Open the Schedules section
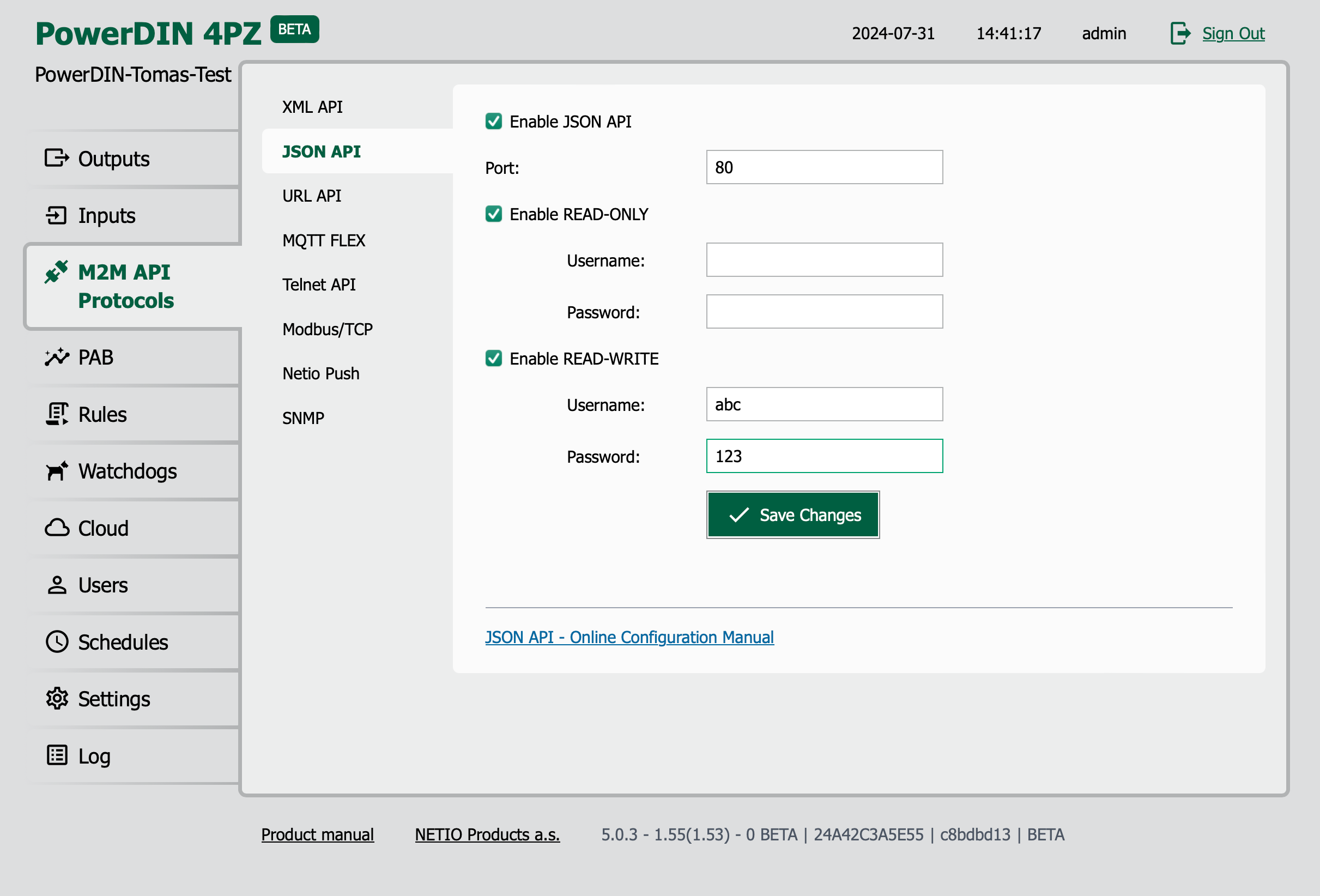The image size is (1320, 896). click(133, 642)
